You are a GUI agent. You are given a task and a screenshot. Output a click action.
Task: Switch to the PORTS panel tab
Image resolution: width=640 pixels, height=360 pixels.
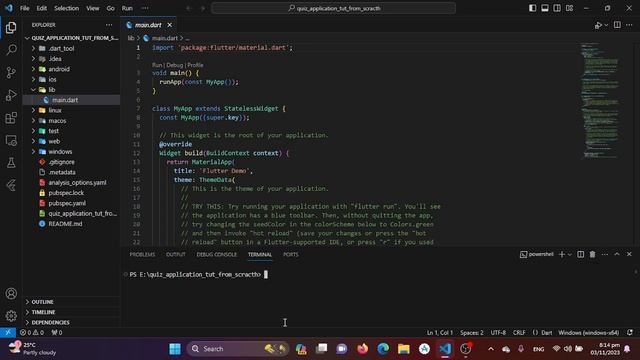click(x=291, y=254)
